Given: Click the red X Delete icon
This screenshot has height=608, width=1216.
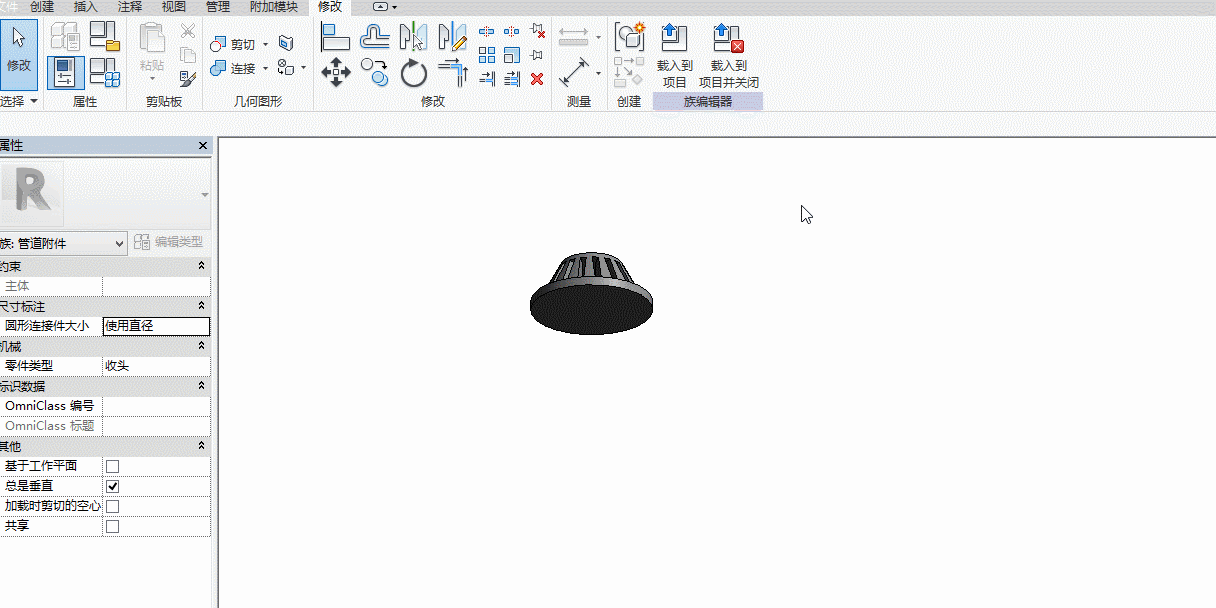Looking at the screenshot, I should pos(537,79).
